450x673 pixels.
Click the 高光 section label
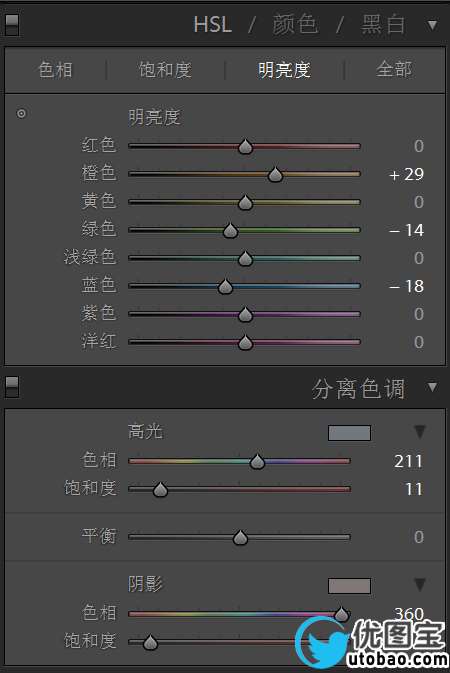[x=145, y=431]
